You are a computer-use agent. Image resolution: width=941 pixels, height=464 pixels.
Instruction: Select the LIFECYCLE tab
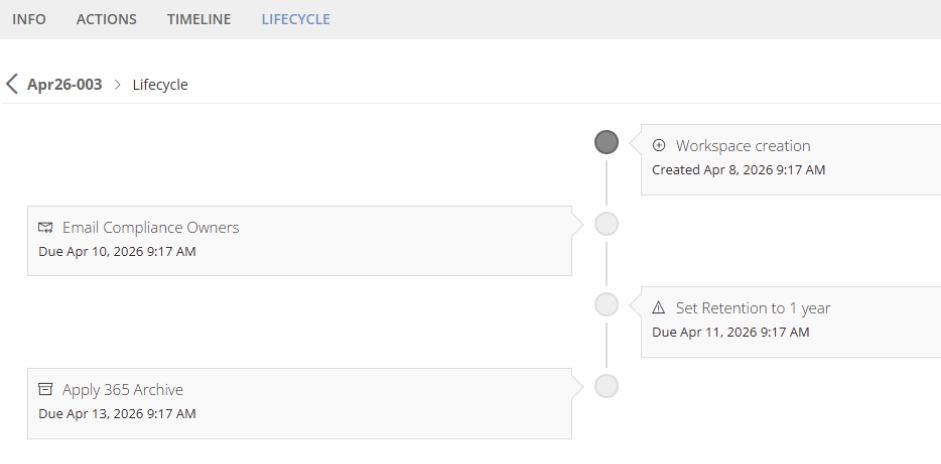click(295, 19)
